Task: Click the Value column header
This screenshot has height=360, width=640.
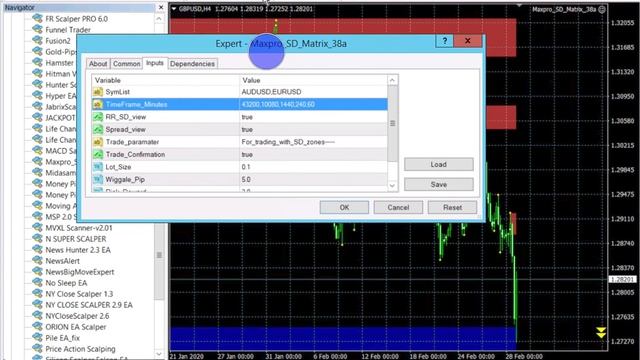Action: point(313,80)
